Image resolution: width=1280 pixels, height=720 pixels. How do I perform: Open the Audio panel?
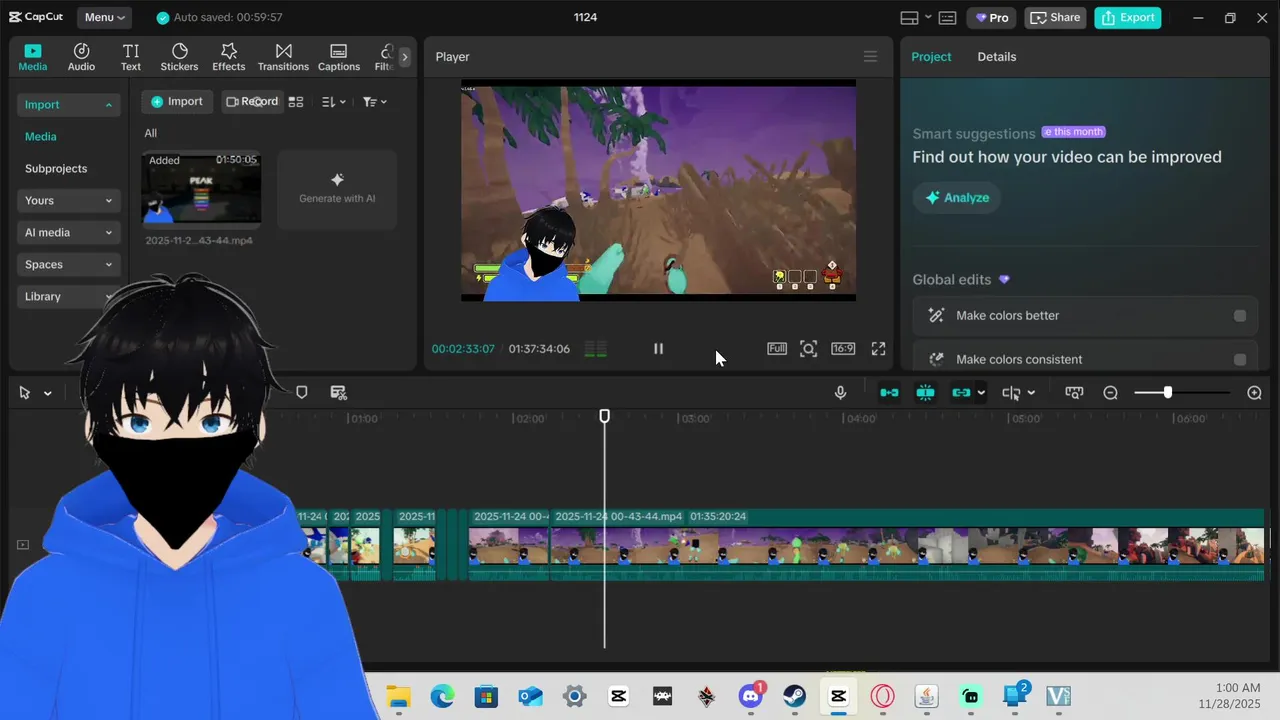[x=81, y=57]
